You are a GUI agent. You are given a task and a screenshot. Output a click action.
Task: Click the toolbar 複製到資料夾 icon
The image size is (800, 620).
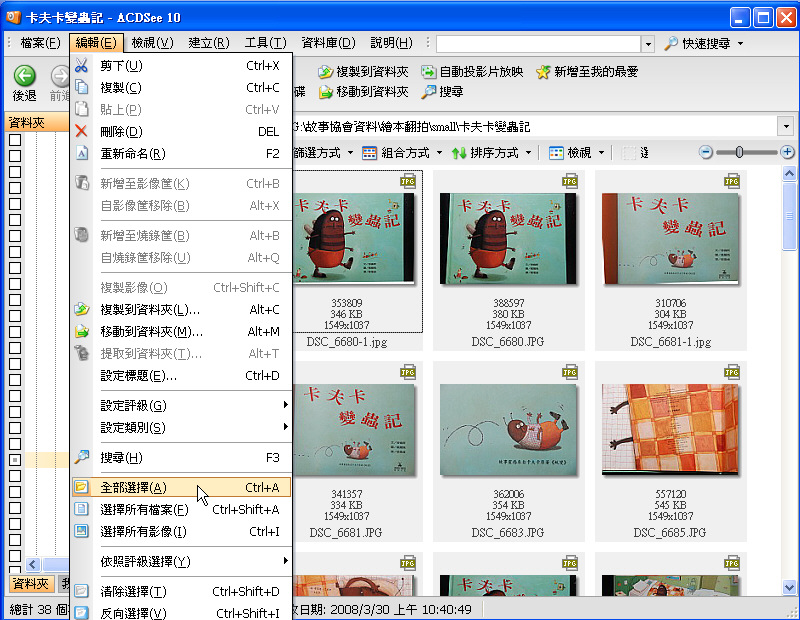(x=325, y=72)
